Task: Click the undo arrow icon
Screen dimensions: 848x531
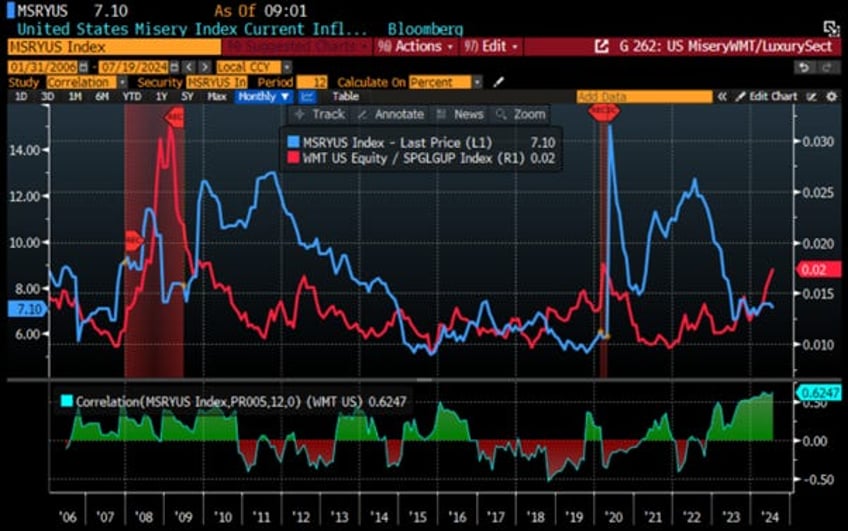Action: pyautogui.click(x=804, y=66)
